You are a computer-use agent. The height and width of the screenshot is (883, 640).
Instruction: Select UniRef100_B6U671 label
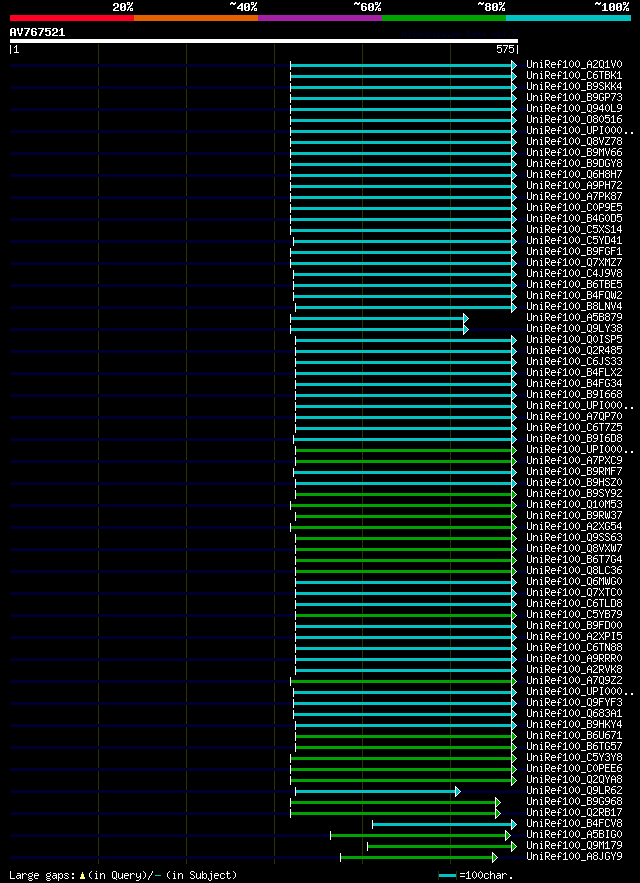click(x=574, y=737)
